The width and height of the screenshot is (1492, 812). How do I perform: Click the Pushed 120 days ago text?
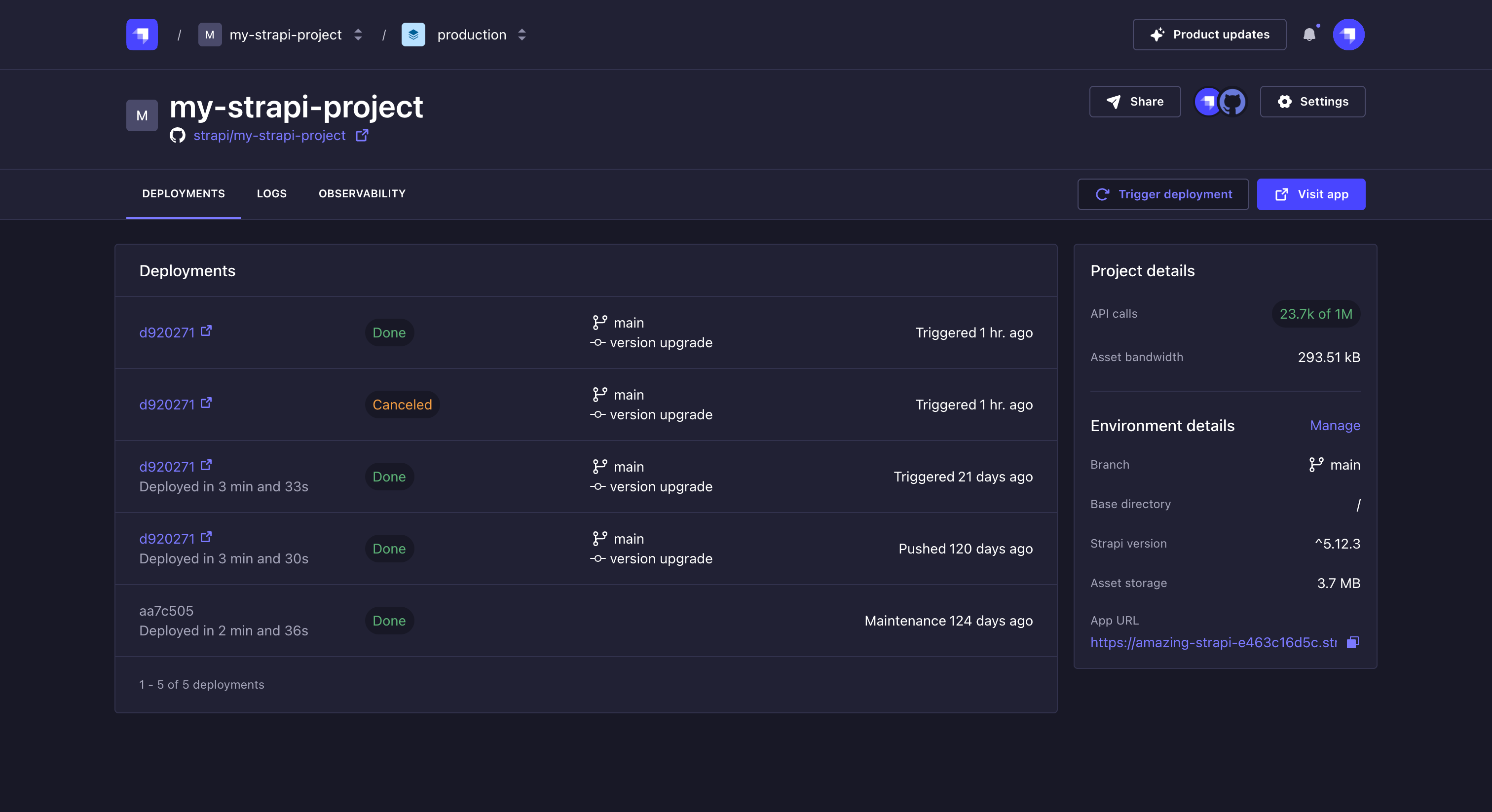(966, 549)
